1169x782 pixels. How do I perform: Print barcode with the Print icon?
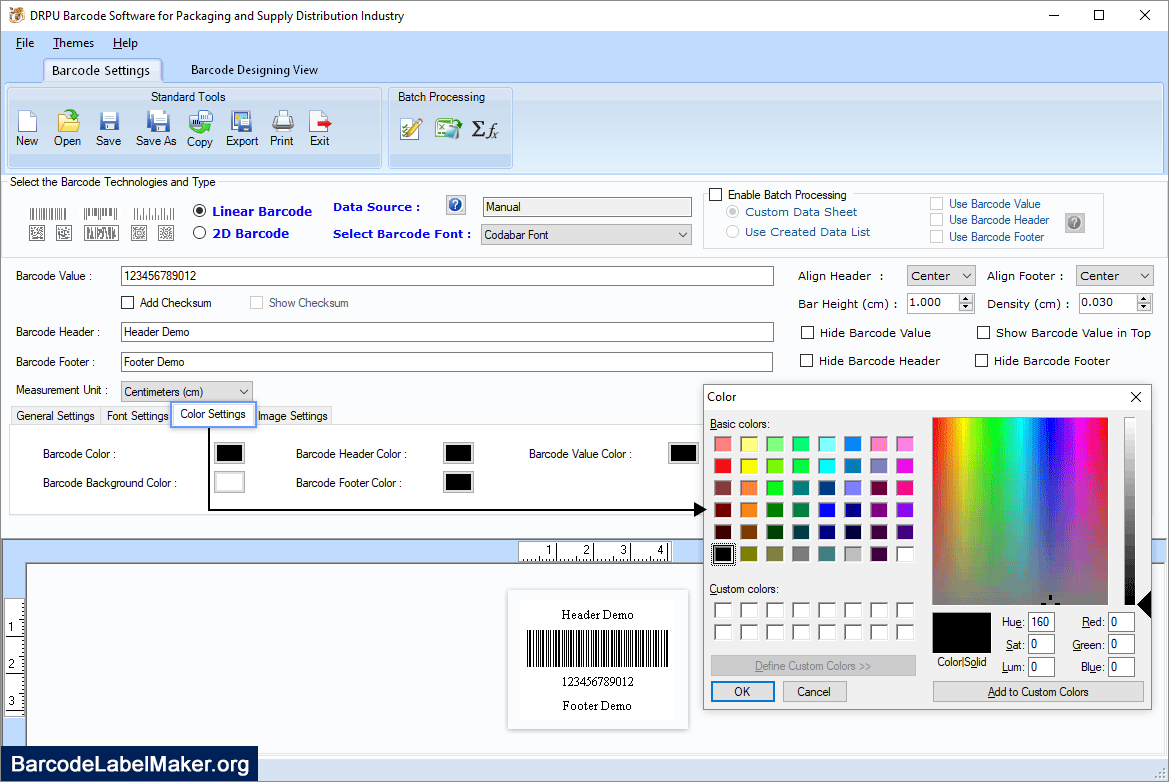point(282,128)
